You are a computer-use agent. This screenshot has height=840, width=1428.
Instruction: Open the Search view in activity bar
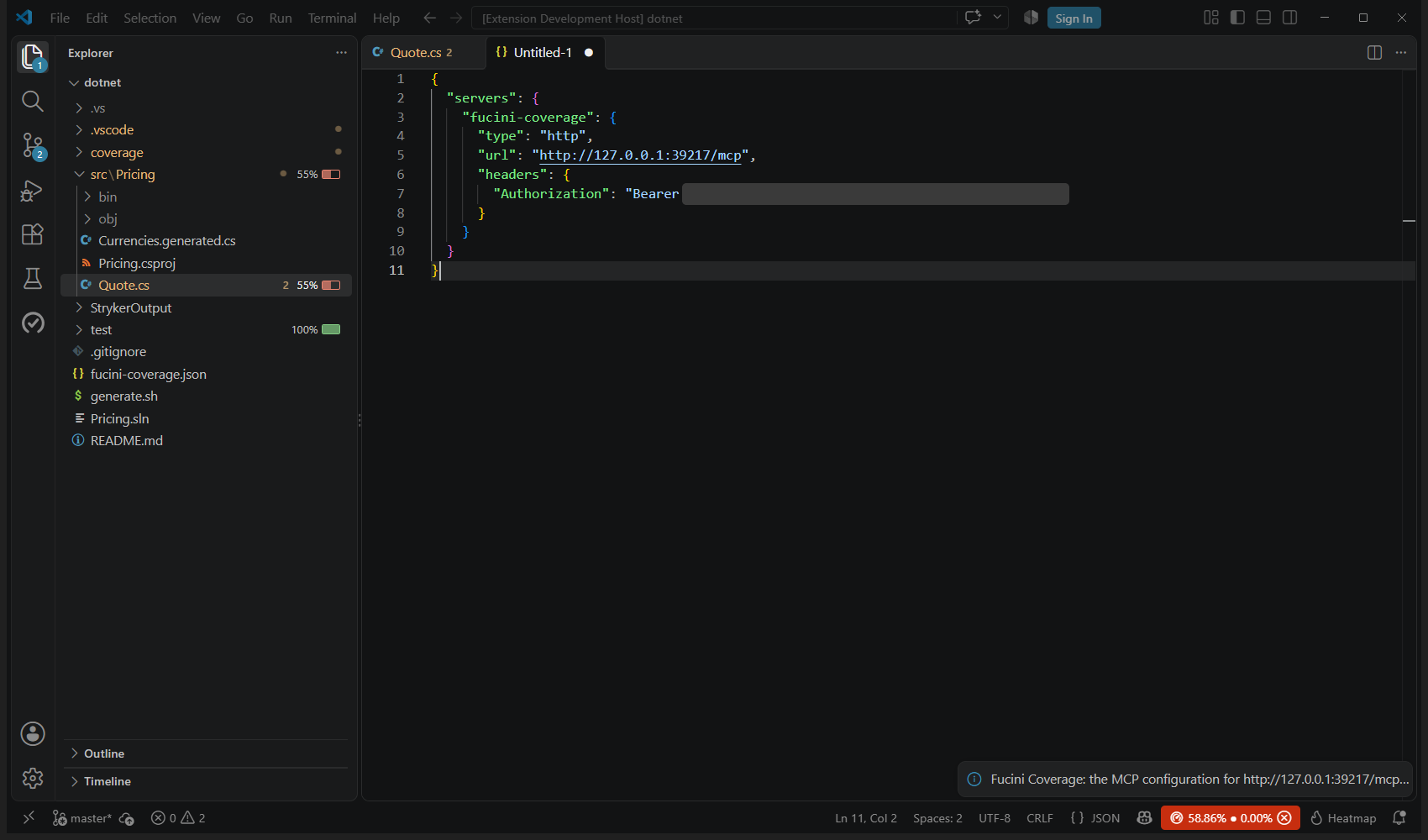click(33, 102)
